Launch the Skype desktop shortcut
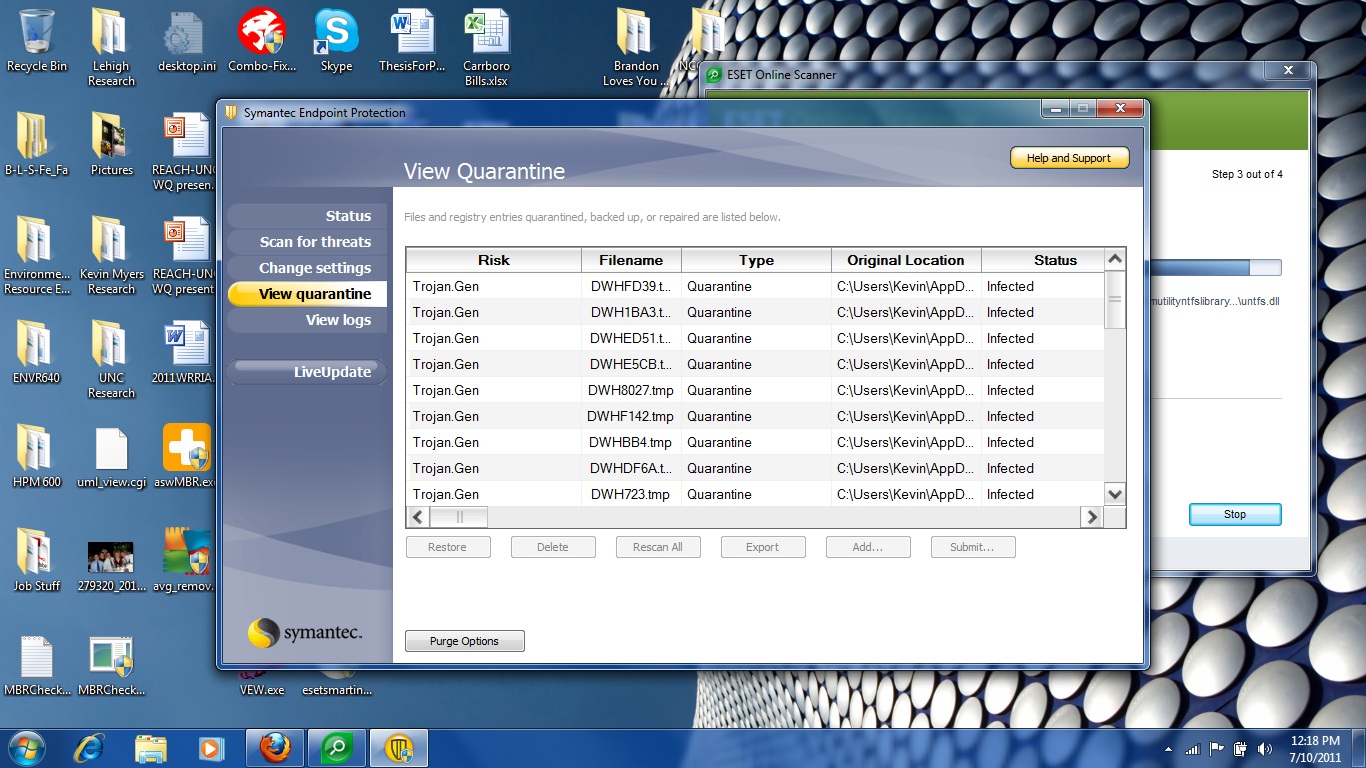1366x768 pixels. click(x=336, y=40)
